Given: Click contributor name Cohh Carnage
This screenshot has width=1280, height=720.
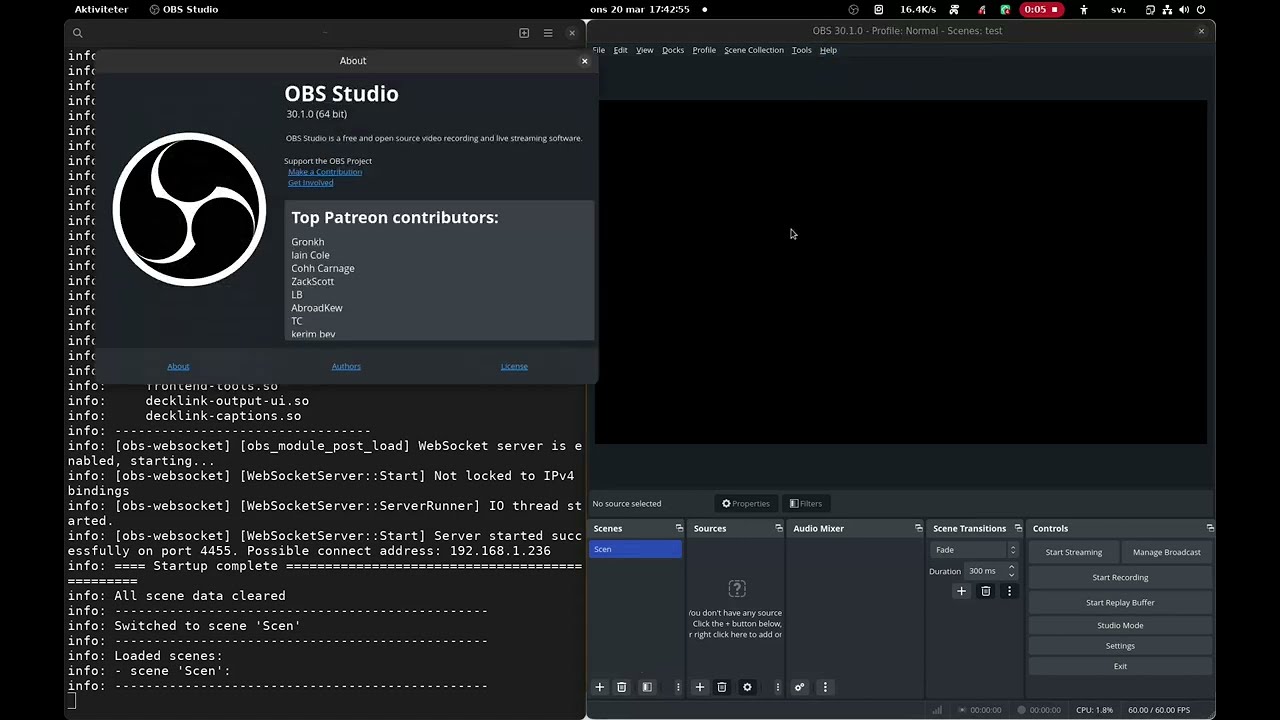Looking at the screenshot, I should click(323, 268).
